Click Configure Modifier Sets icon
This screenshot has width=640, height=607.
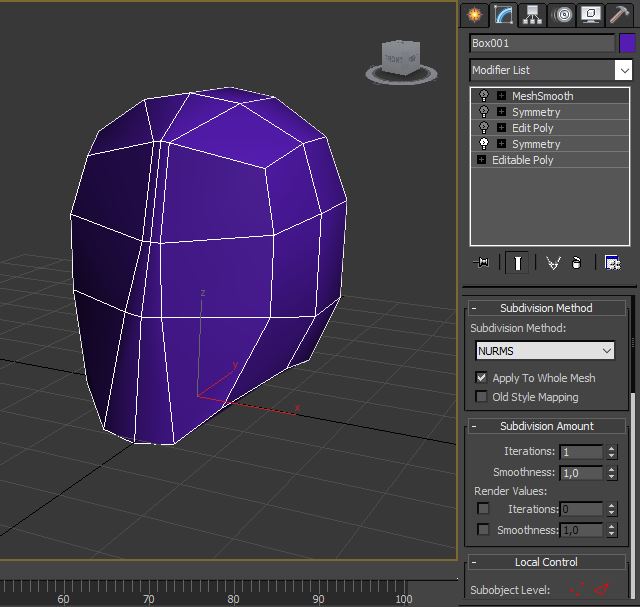pos(612,263)
